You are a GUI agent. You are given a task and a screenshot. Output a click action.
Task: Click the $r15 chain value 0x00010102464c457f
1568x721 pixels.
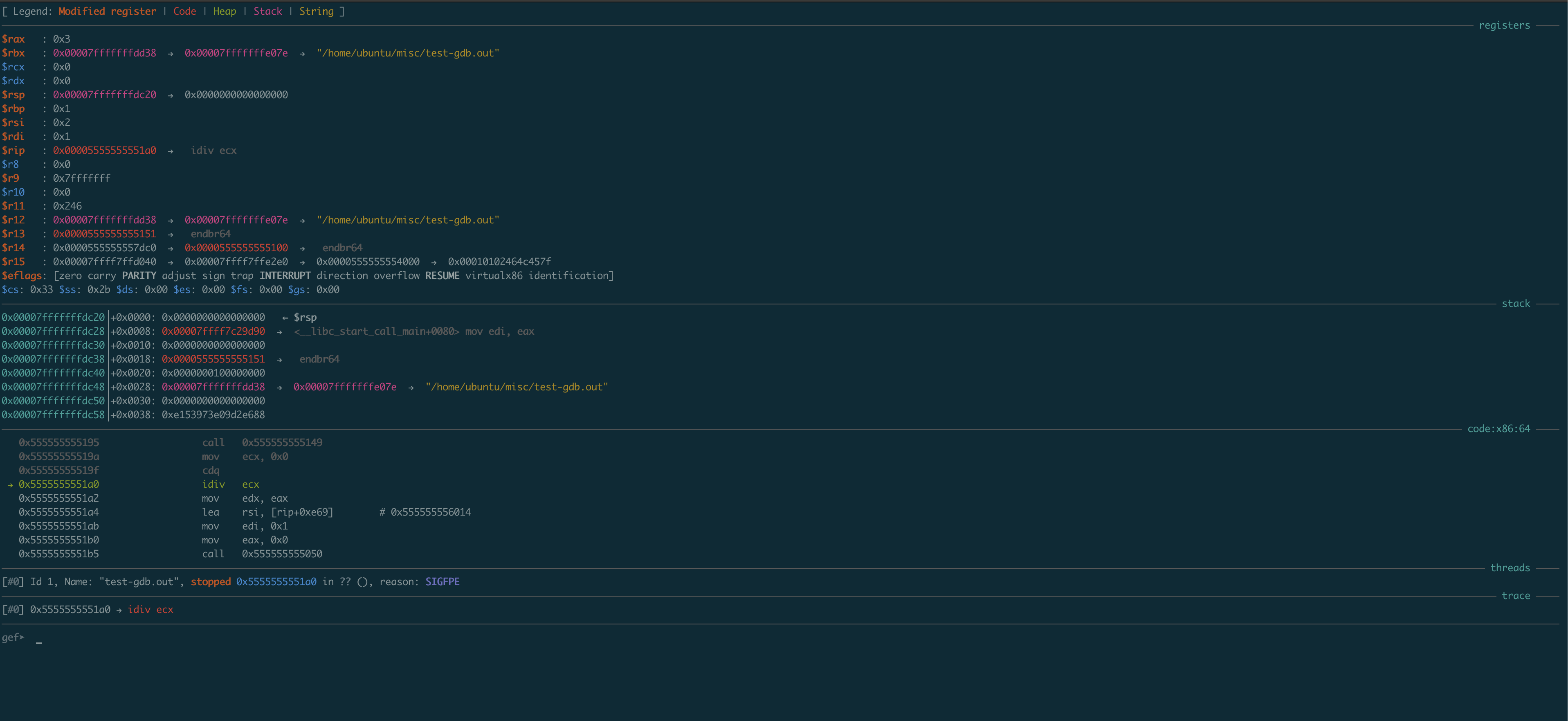click(x=500, y=262)
